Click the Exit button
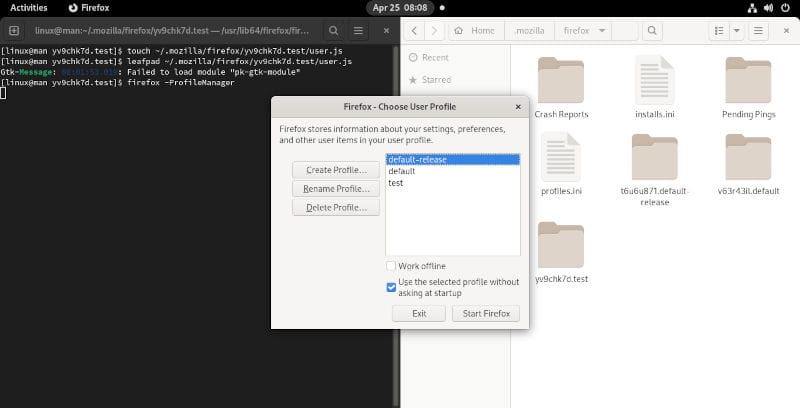Image resolution: width=800 pixels, height=408 pixels. (x=419, y=313)
